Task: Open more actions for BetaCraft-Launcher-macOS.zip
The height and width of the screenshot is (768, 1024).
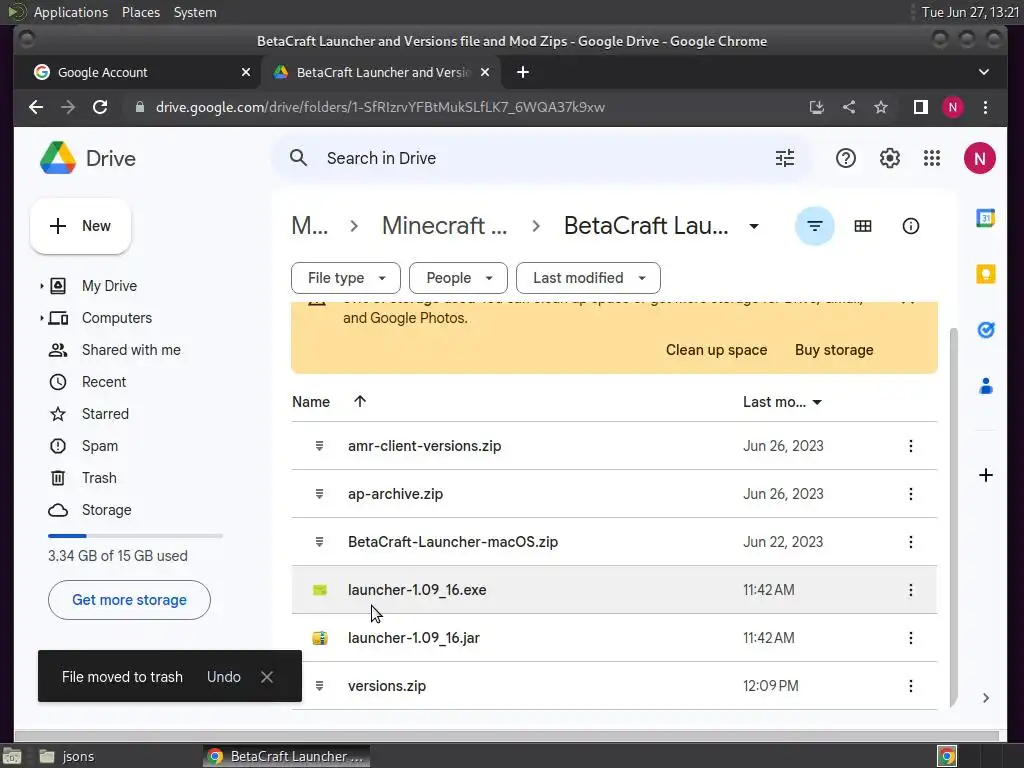Action: [910, 542]
